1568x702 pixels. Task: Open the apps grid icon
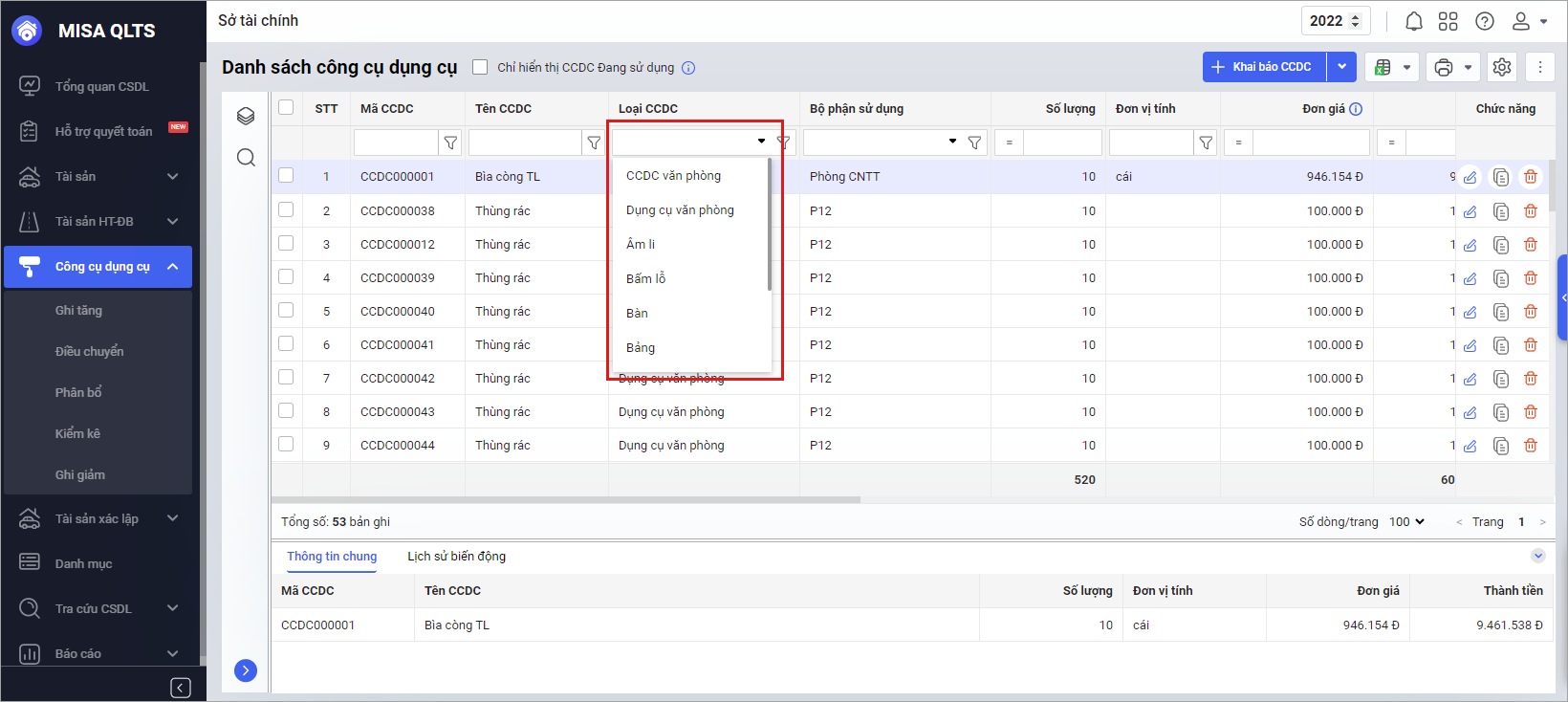(1448, 21)
